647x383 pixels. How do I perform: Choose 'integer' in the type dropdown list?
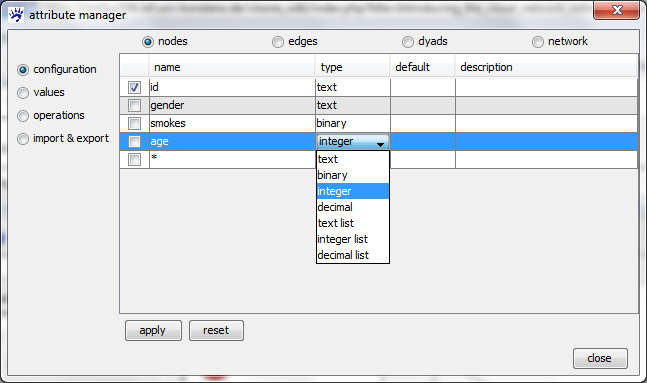pos(353,192)
